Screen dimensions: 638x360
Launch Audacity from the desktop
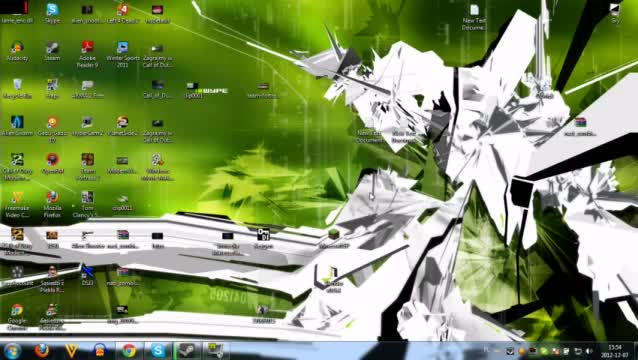click(17, 51)
